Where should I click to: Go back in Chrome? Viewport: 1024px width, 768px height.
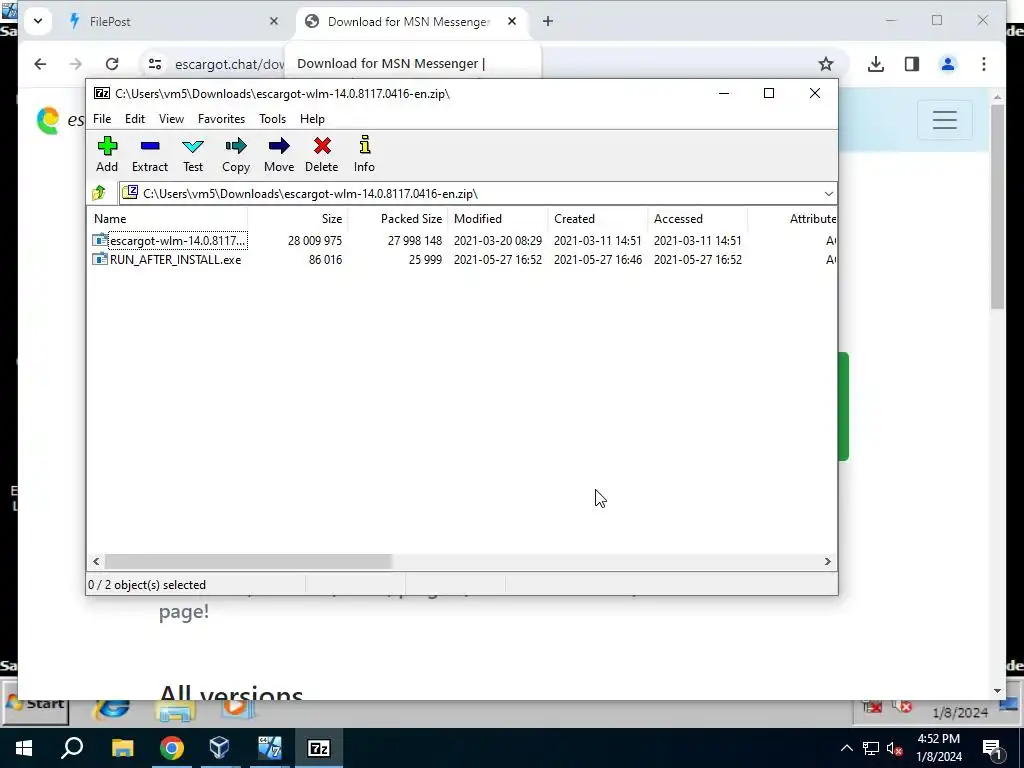pyautogui.click(x=40, y=64)
